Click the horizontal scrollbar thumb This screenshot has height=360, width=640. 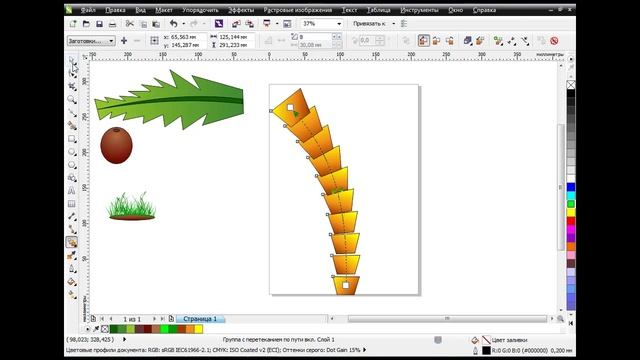coord(447,319)
